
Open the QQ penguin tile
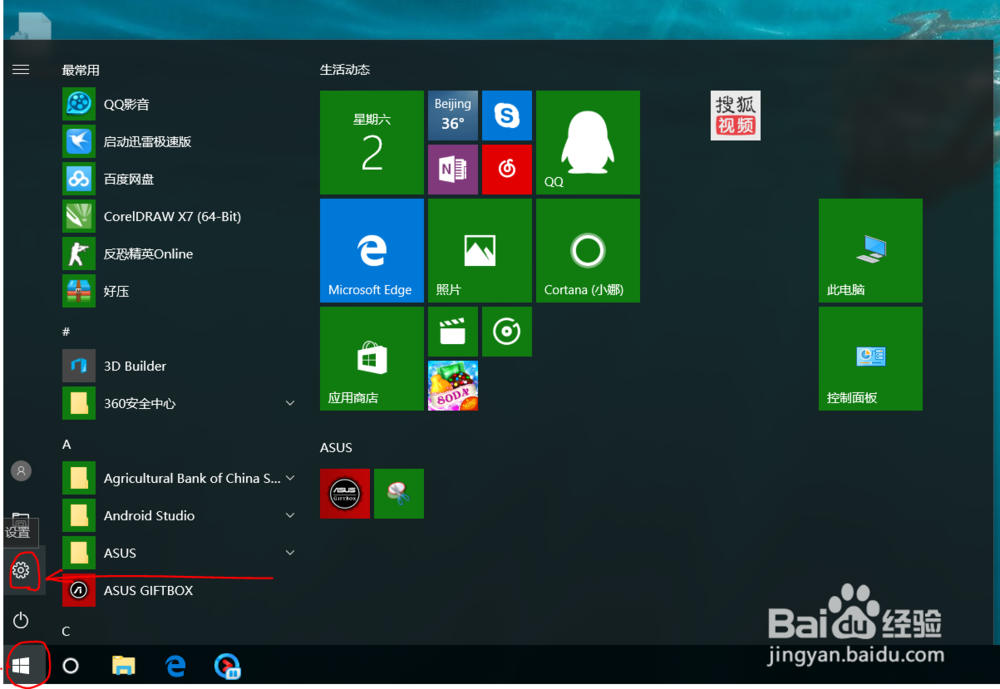588,142
